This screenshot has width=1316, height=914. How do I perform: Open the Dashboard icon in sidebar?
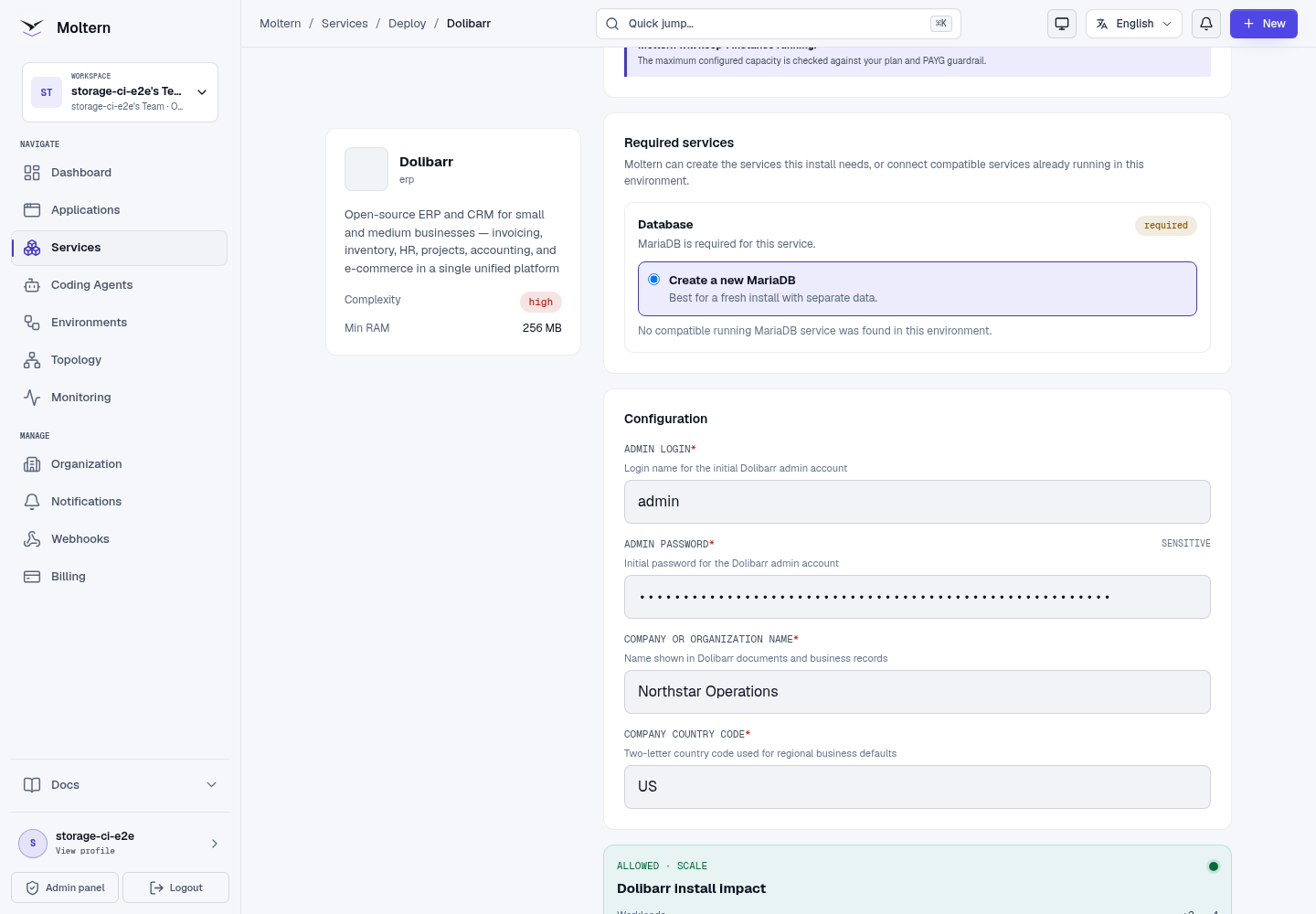point(32,173)
